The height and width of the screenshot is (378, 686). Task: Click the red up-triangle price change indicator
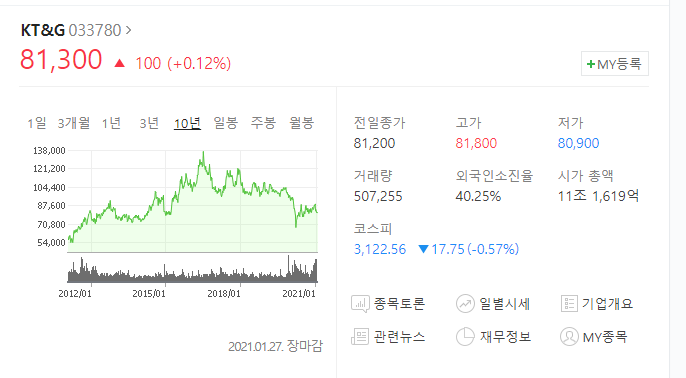[119, 63]
